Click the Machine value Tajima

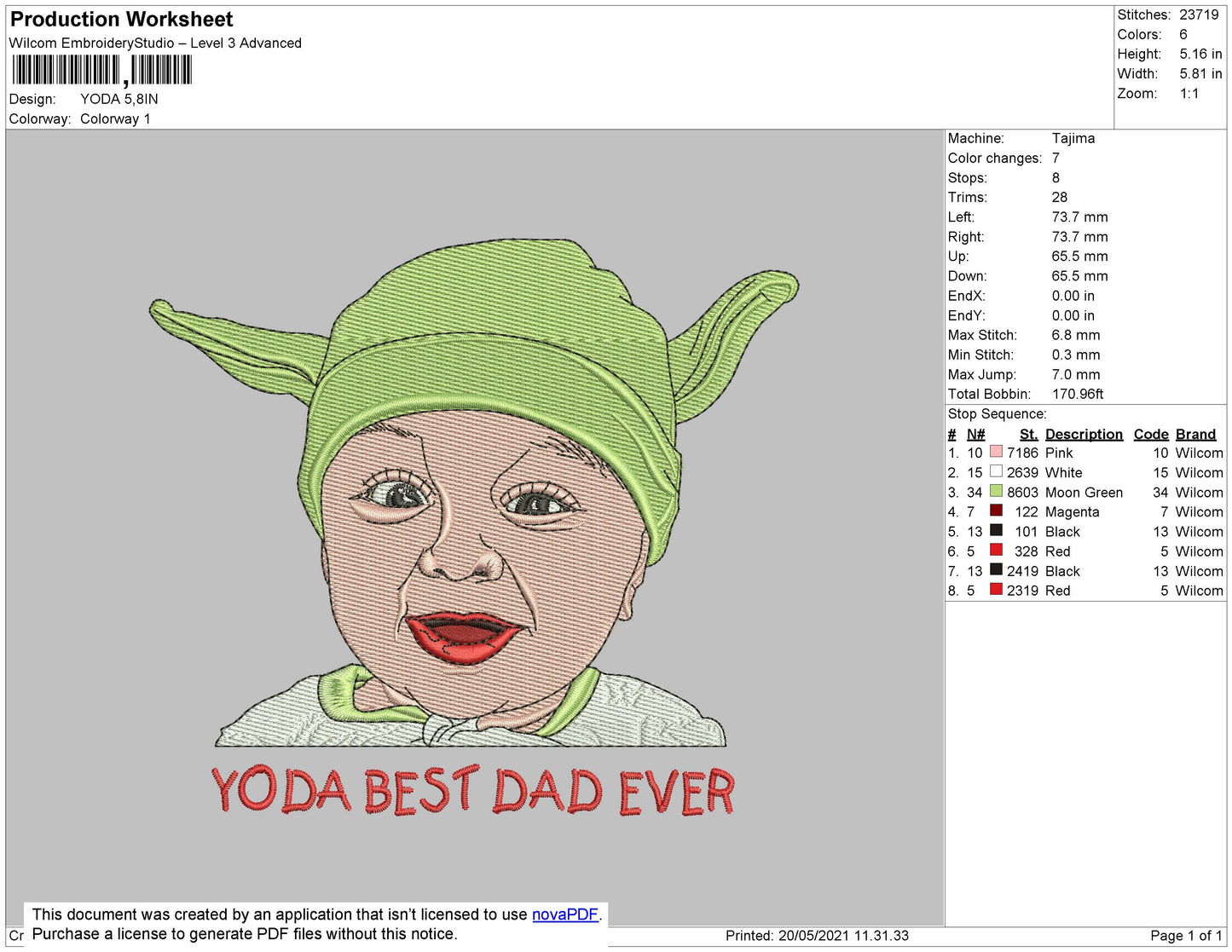point(1073,138)
